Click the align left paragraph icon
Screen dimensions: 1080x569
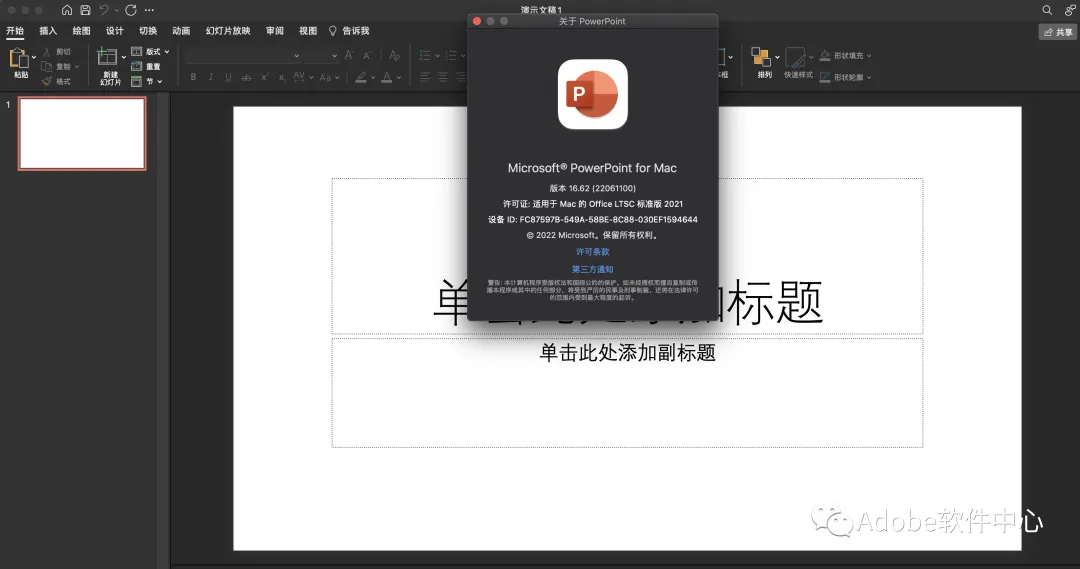[425, 77]
